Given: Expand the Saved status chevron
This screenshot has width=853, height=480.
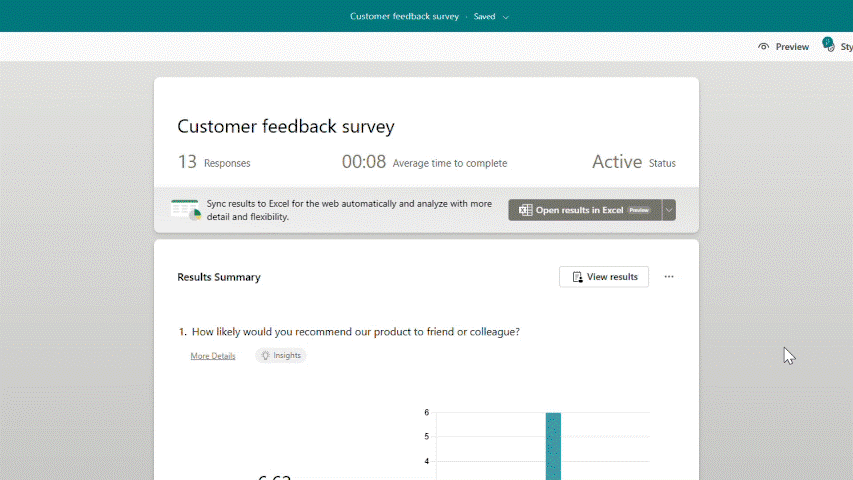Looking at the screenshot, I should pos(506,17).
